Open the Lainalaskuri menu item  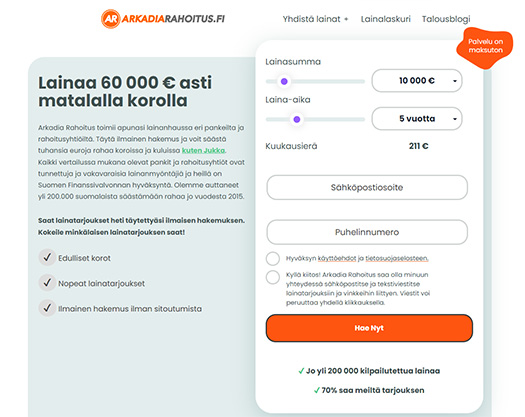coord(385,19)
